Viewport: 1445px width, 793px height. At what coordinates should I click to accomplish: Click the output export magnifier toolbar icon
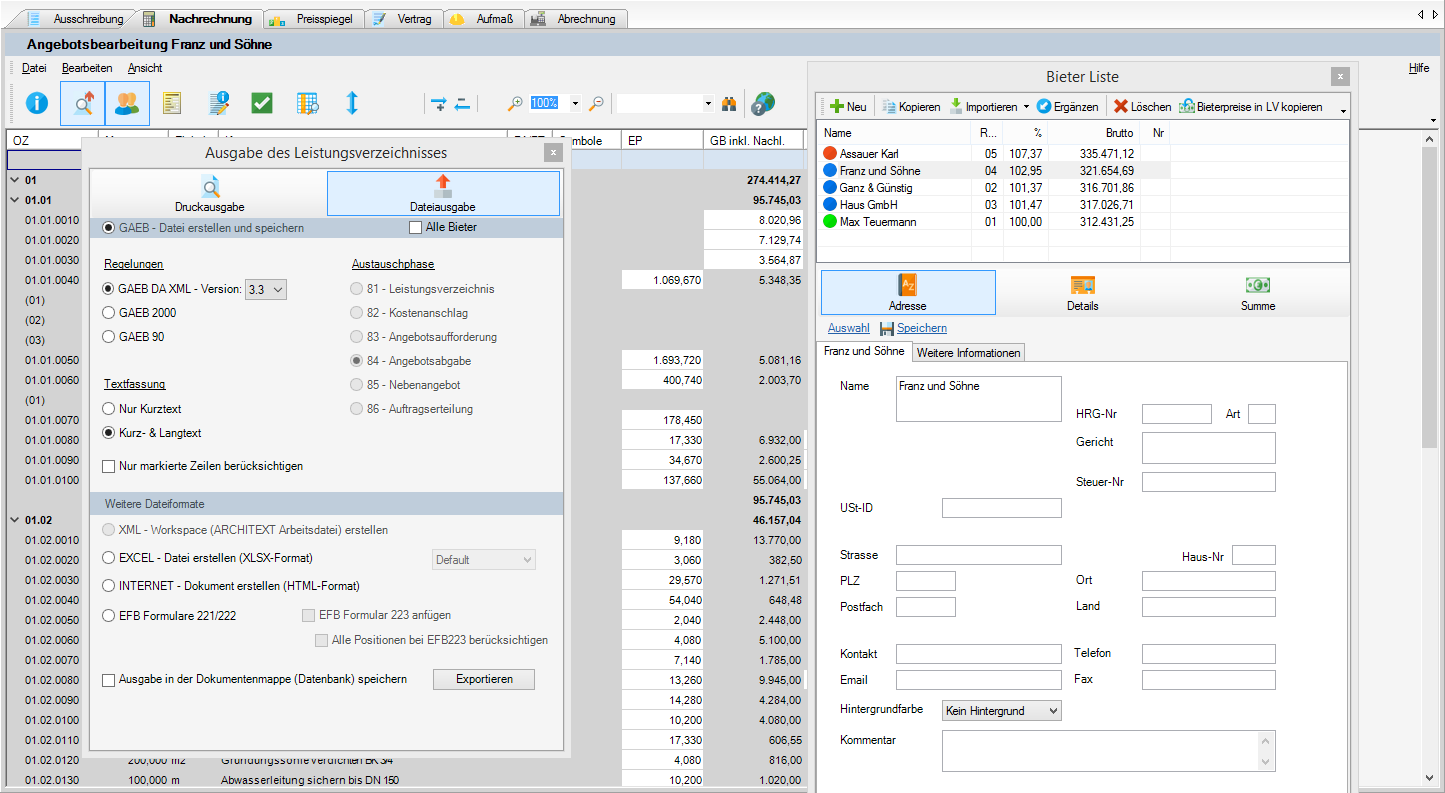pyautogui.click(x=82, y=103)
